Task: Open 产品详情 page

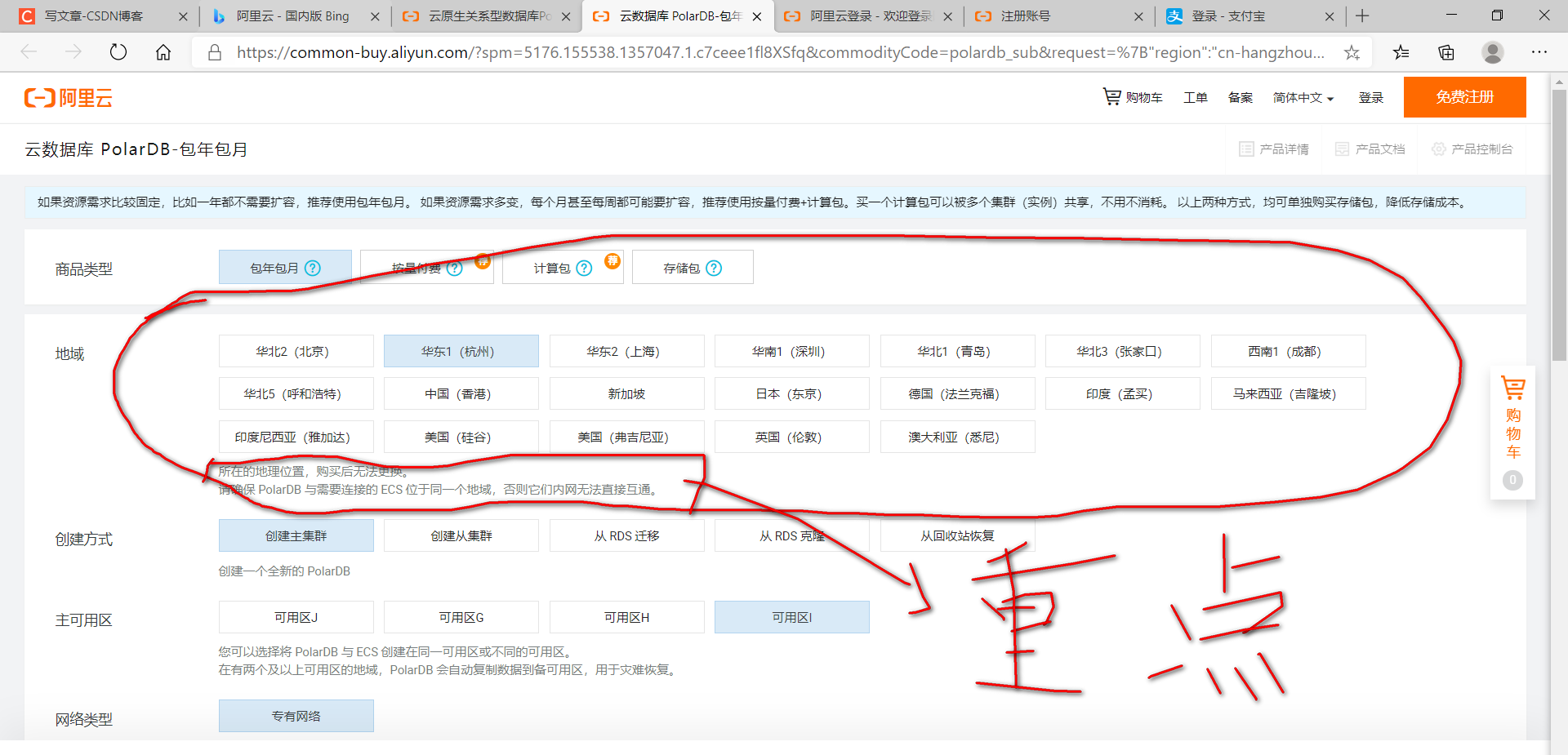Action: [x=1274, y=149]
